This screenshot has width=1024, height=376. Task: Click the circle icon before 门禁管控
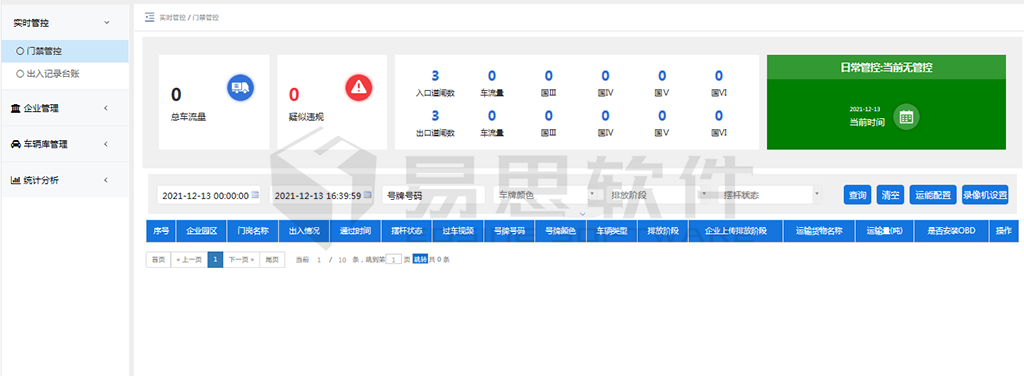coord(20,51)
